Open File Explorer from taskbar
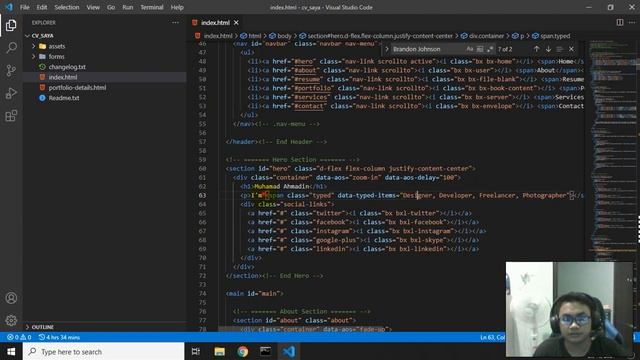This screenshot has height=360, width=640. click(220, 351)
